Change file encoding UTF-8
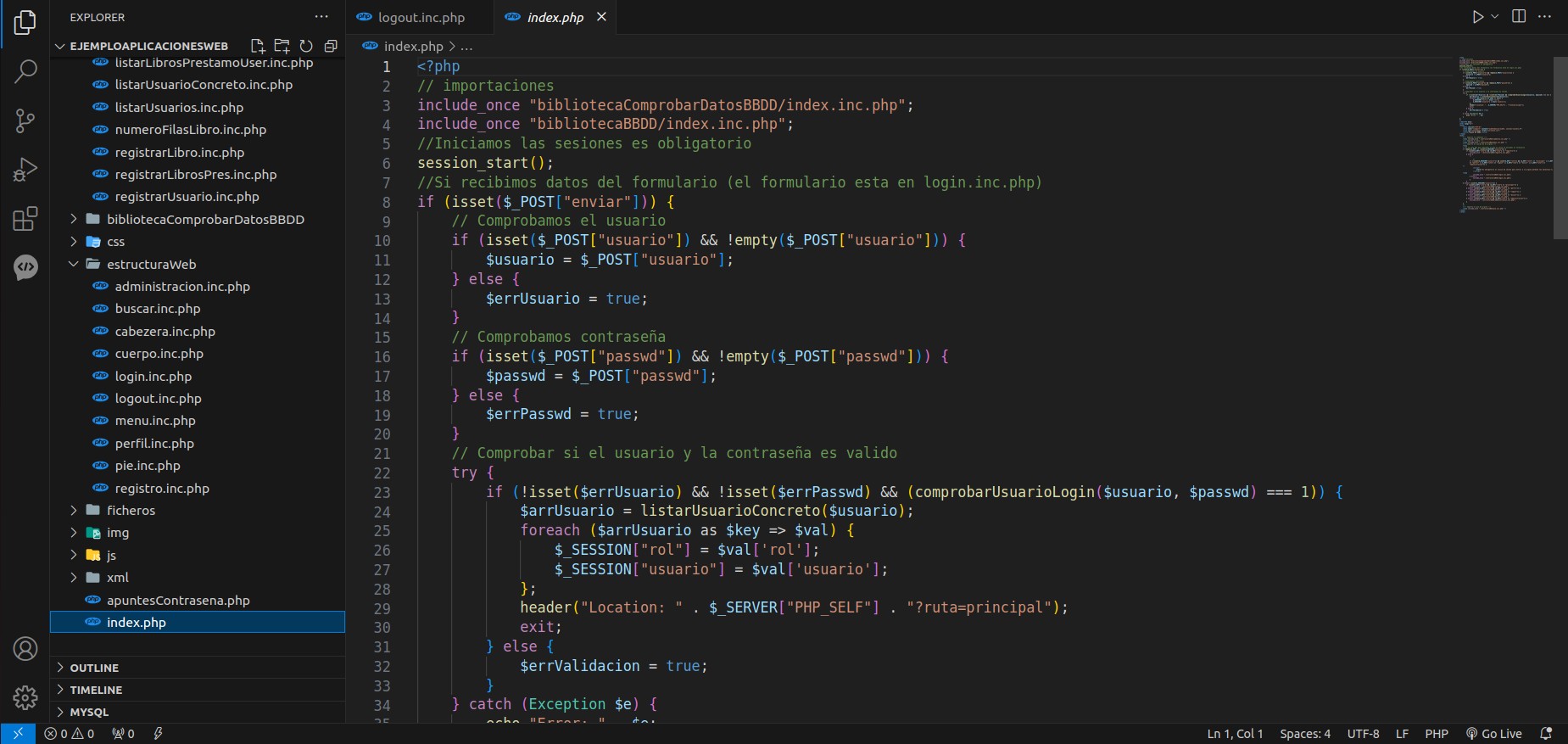 (1363, 734)
